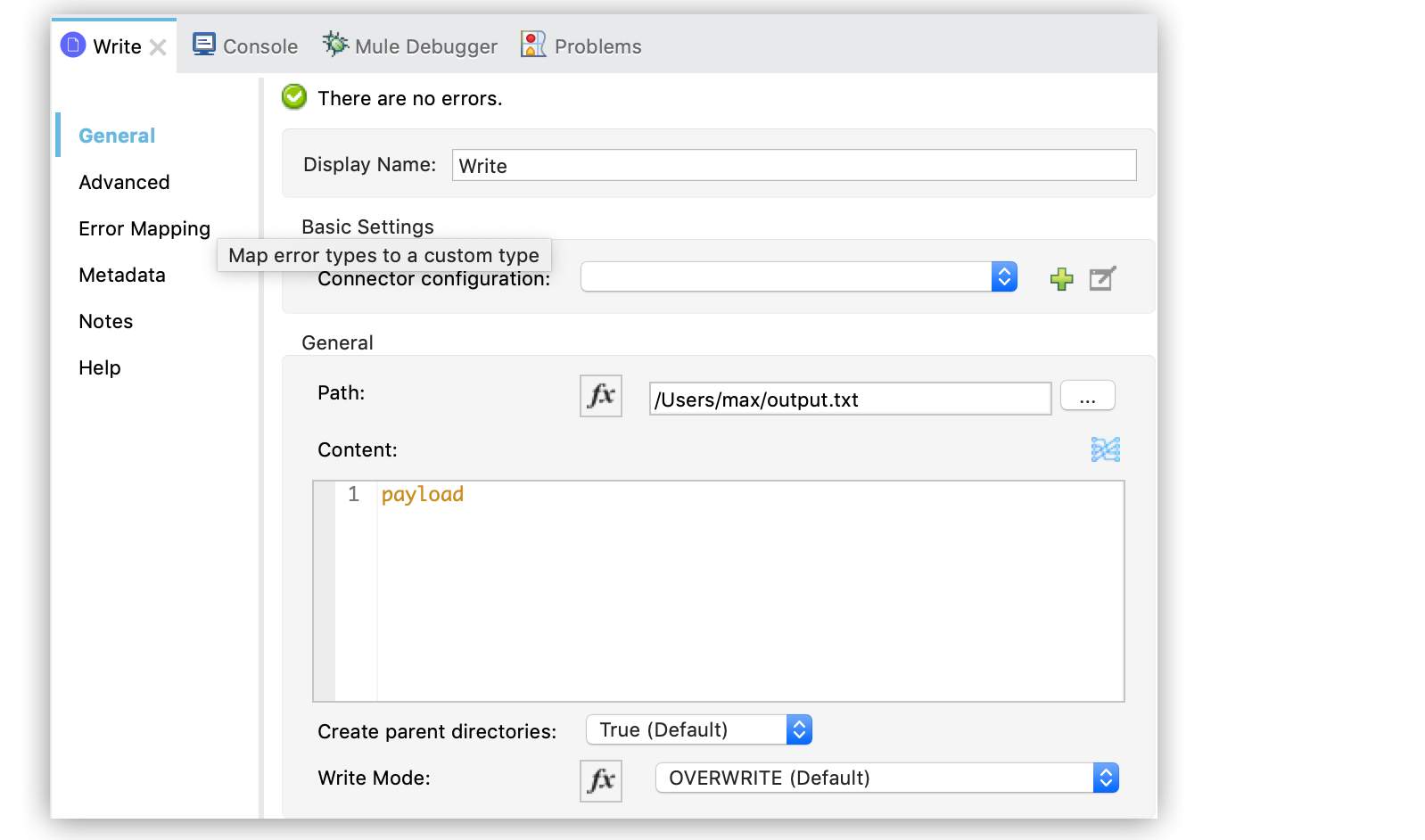1425x840 pixels.
Task: Click the browse button next to Path
Action: coord(1087,397)
